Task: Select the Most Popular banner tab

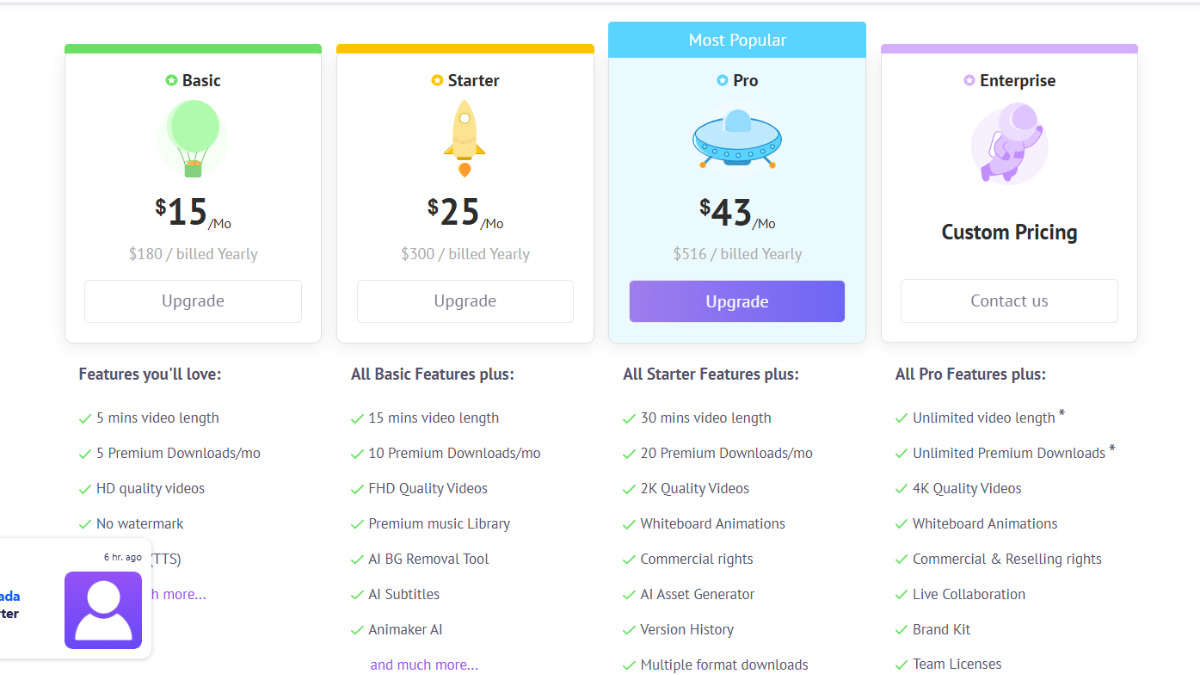Action: (x=737, y=40)
